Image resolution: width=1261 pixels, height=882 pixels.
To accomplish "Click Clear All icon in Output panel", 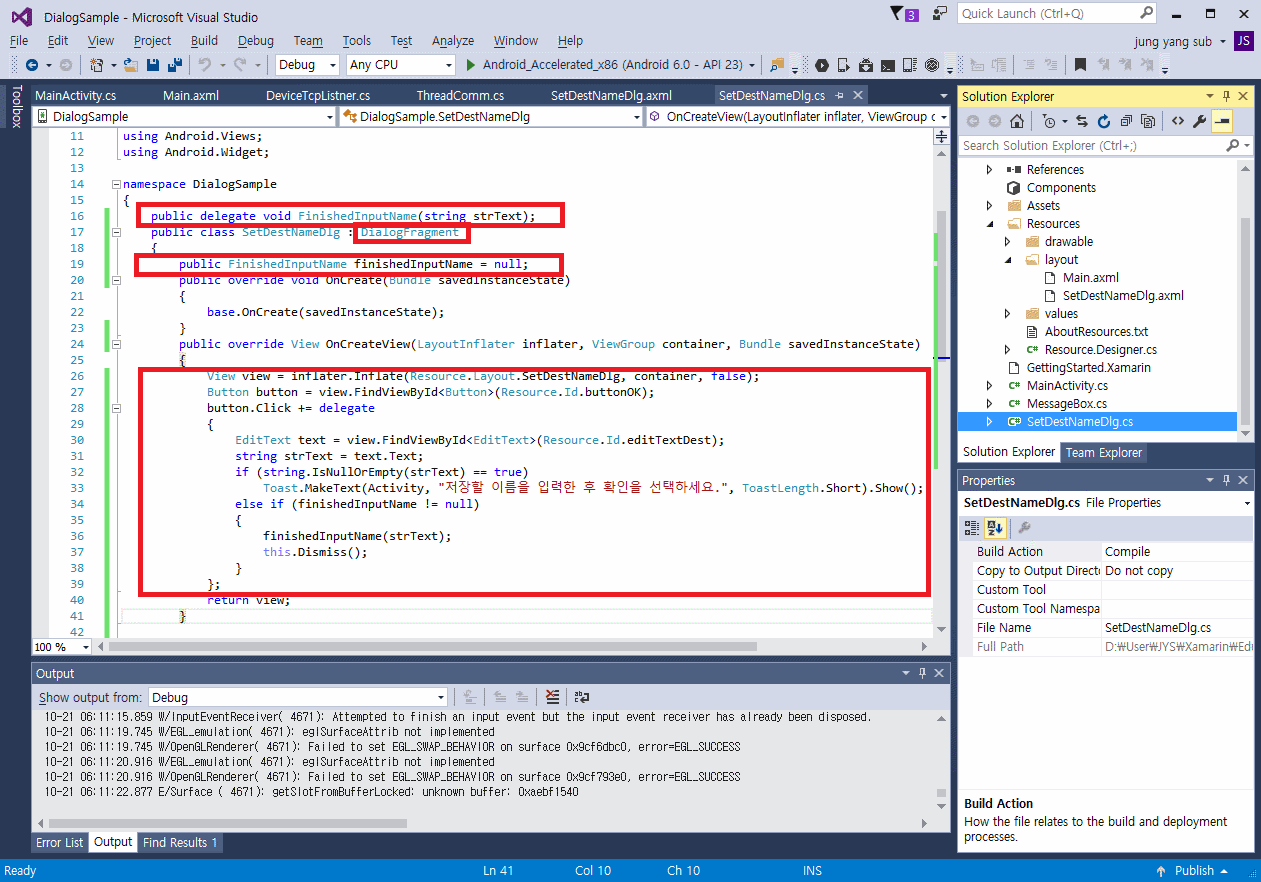I will [x=552, y=697].
